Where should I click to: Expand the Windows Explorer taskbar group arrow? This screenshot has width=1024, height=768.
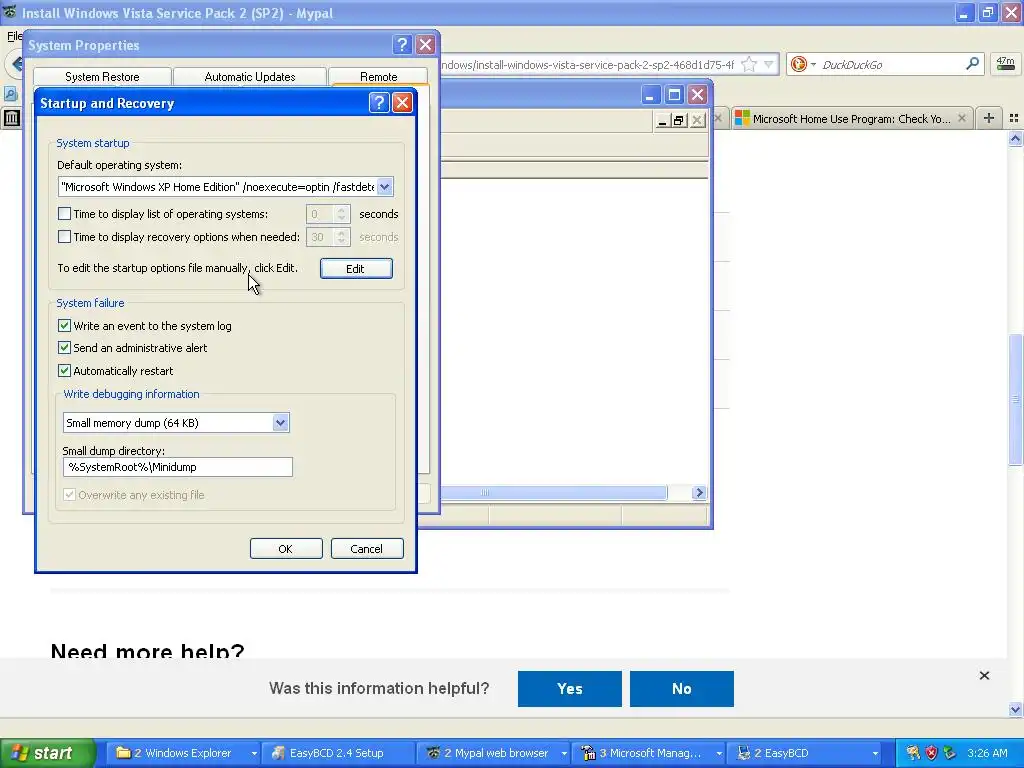253,754
